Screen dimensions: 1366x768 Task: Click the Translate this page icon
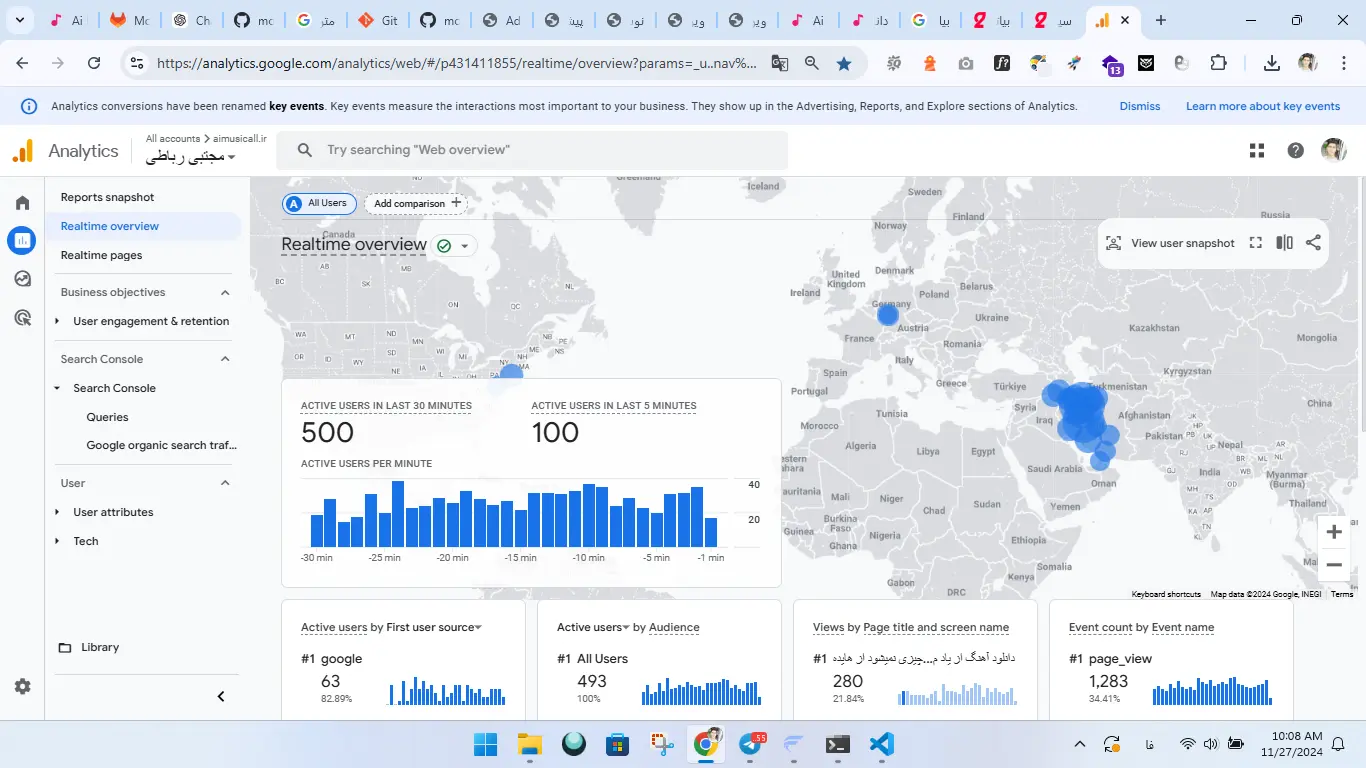(779, 63)
